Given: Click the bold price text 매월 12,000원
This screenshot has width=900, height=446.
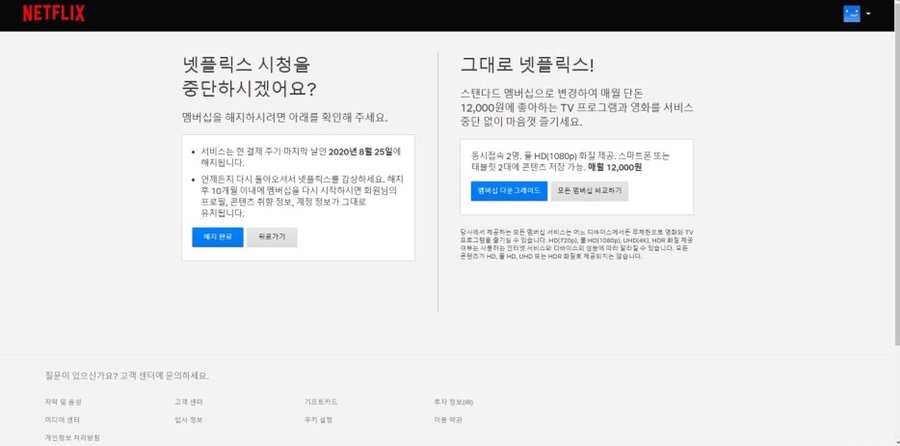Looking at the screenshot, I should 615,168.
